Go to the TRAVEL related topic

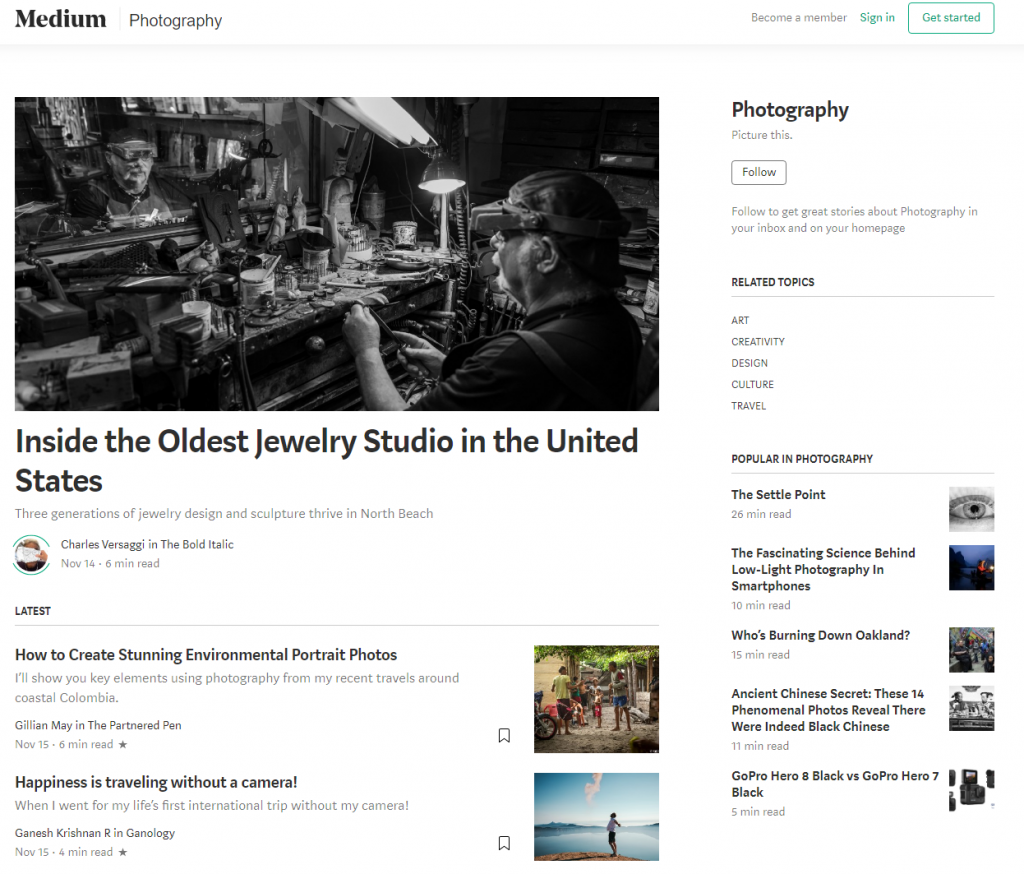tap(748, 406)
